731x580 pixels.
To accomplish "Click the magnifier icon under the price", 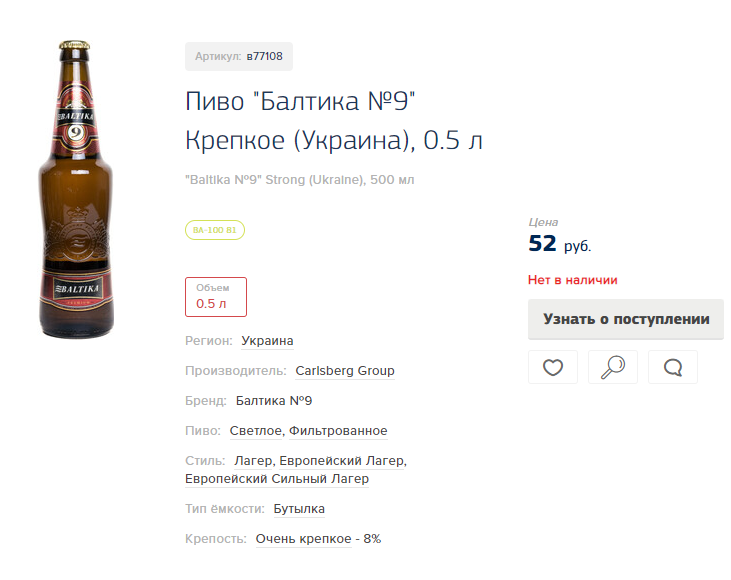I will click(x=613, y=367).
